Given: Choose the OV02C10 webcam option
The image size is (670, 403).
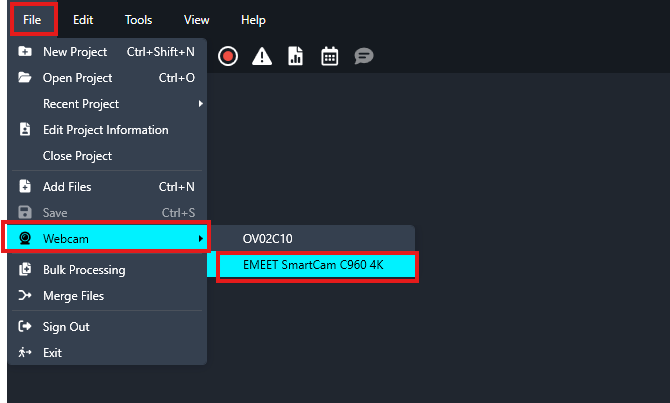Looking at the screenshot, I should (x=267, y=239).
